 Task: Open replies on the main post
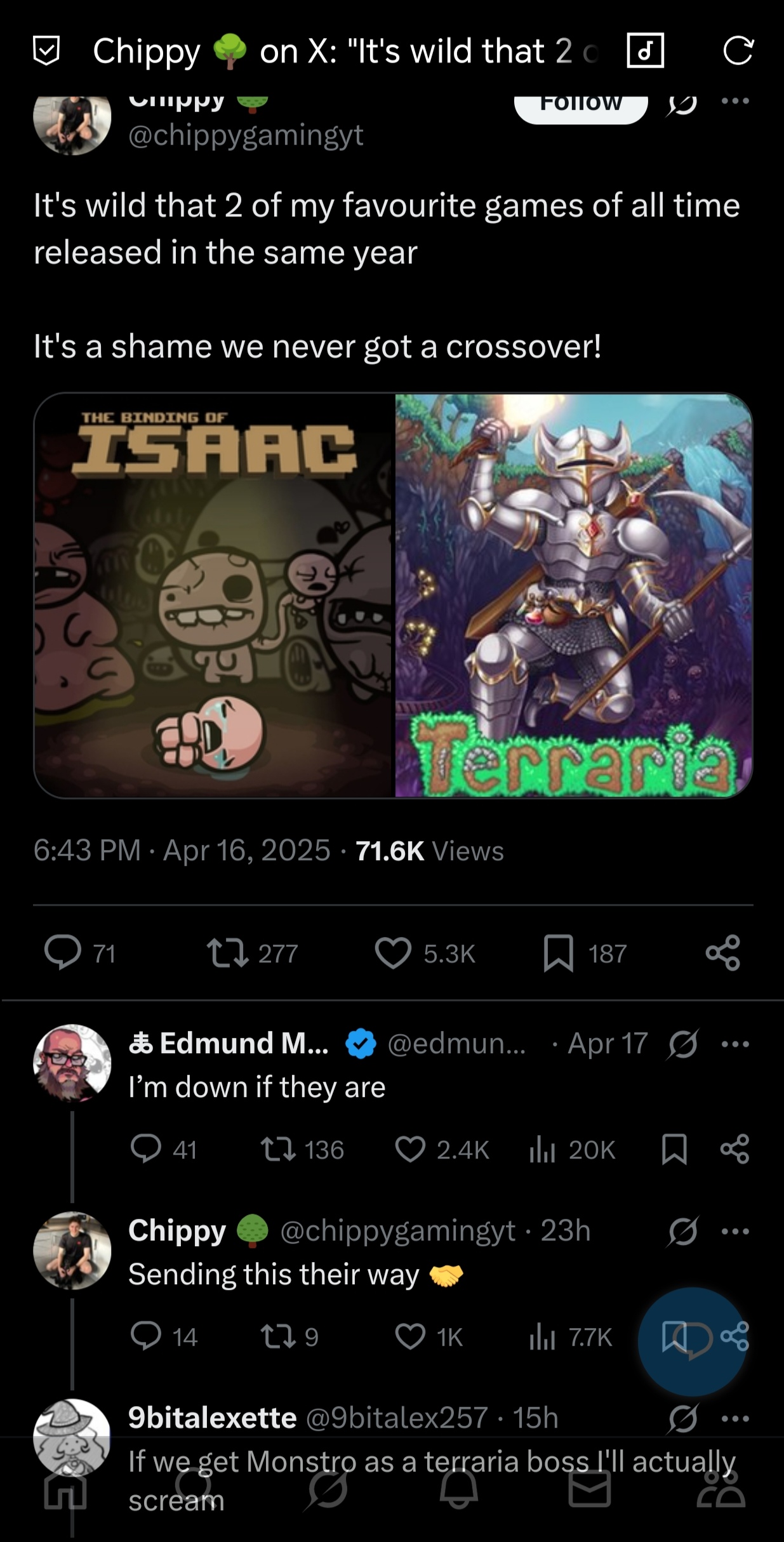click(62, 953)
